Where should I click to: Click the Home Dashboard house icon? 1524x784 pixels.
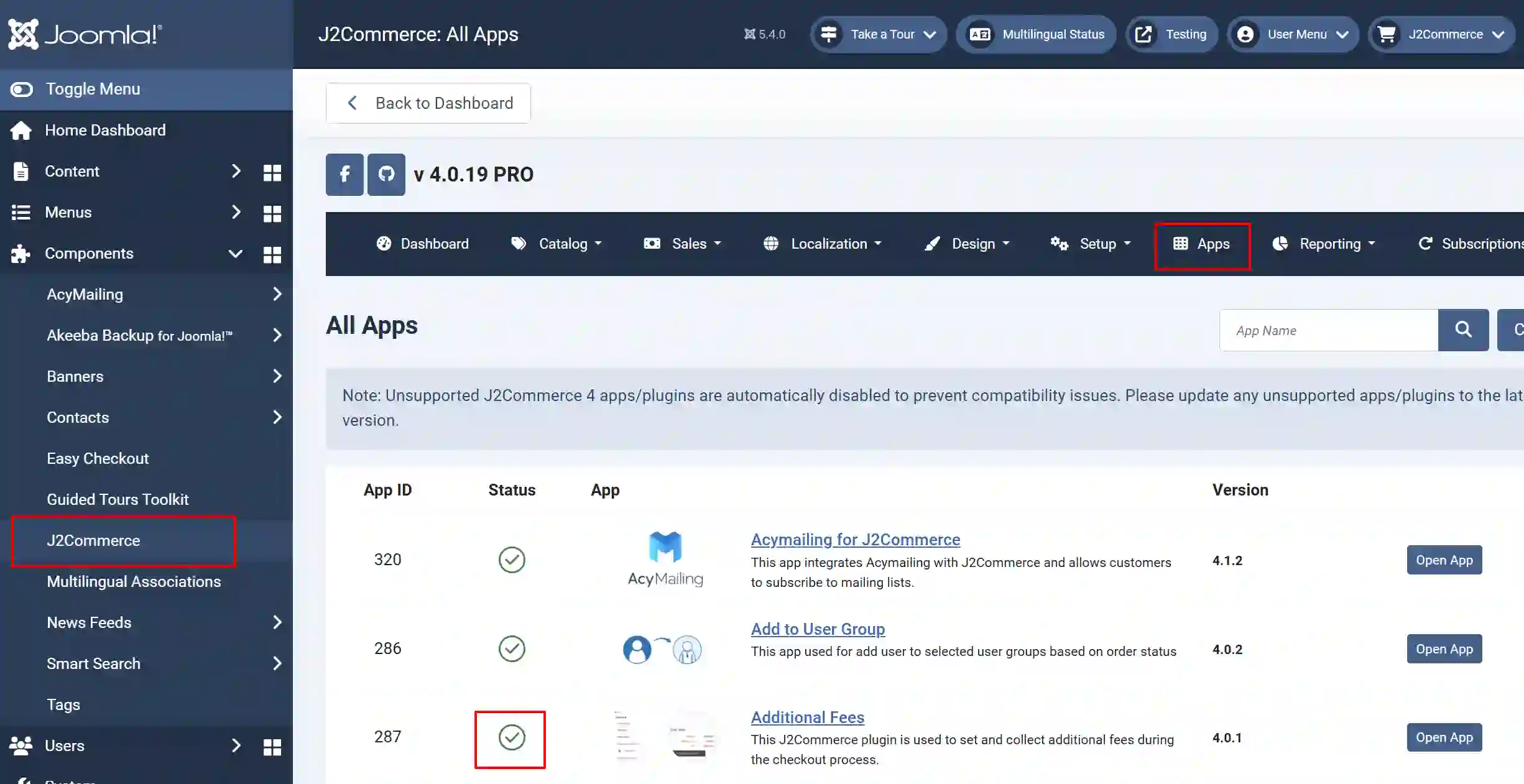pos(21,131)
